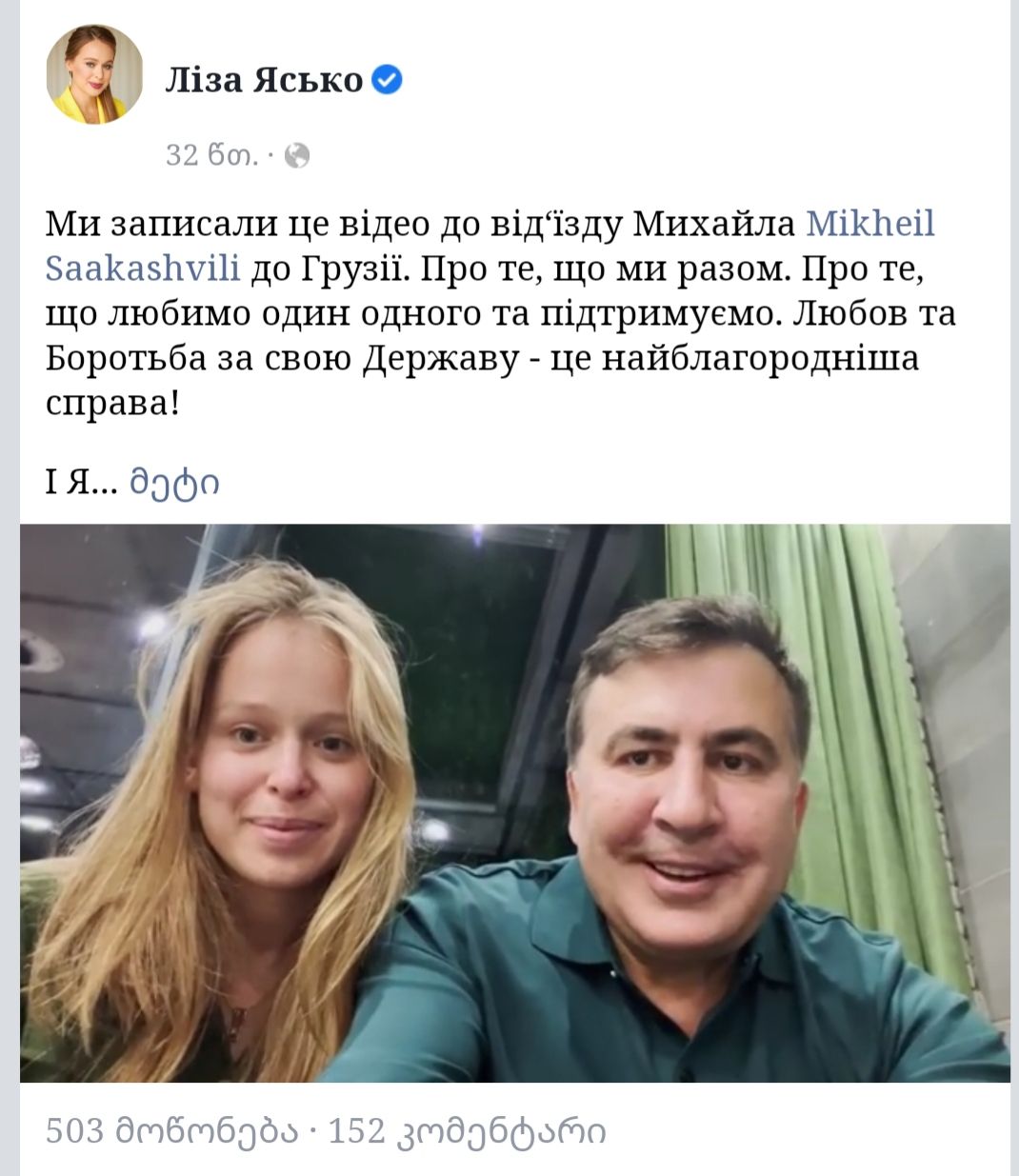Click the author name Ліза Ясько
The width and height of the screenshot is (1019, 1176).
pos(265,80)
